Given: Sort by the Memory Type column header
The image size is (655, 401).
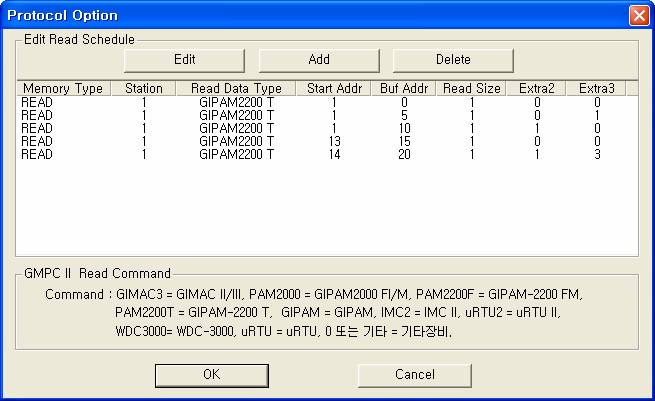Looking at the screenshot, I should 62,89.
